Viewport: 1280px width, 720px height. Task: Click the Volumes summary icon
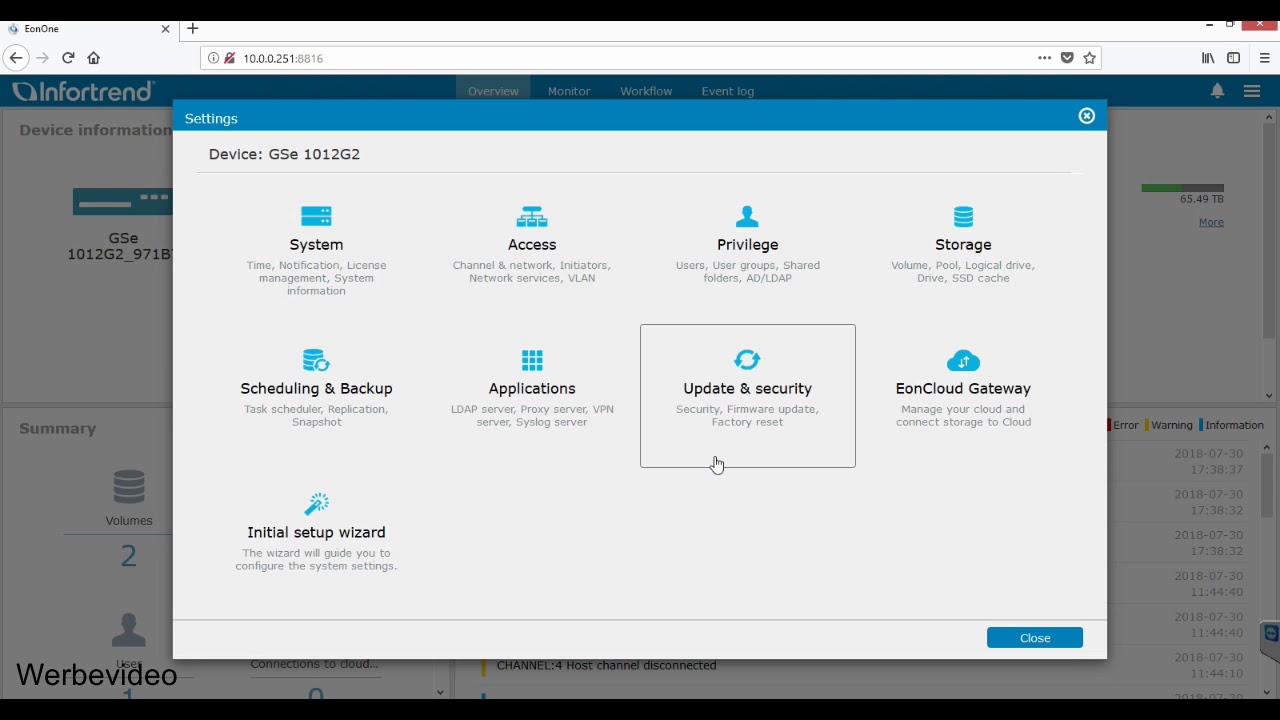pyautogui.click(x=129, y=487)
